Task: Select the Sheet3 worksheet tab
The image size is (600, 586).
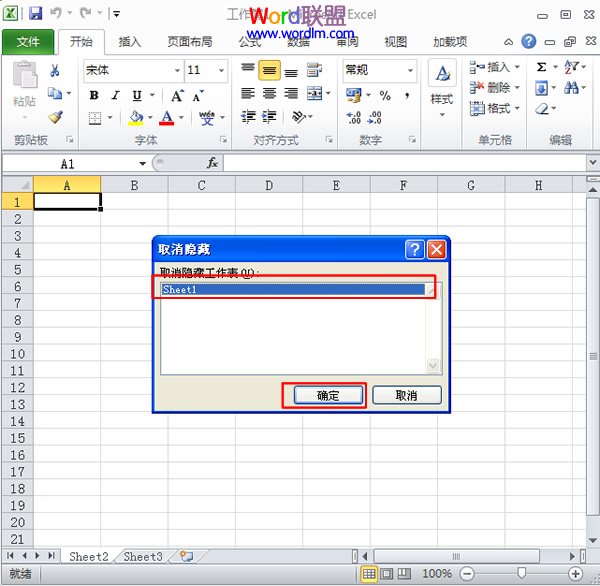Action: click(142, 557)
